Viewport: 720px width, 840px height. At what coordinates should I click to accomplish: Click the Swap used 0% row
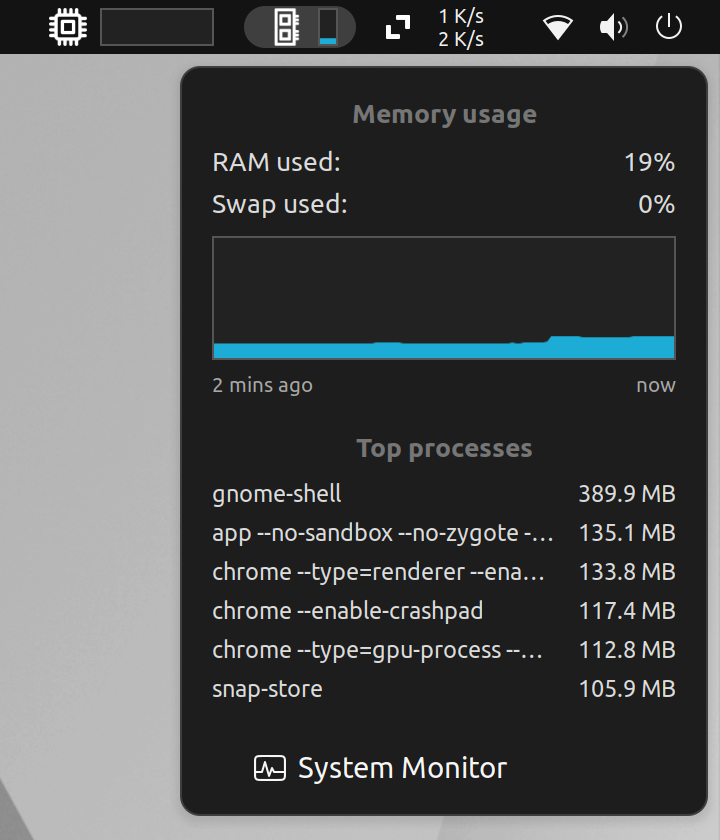pos(444,205)
